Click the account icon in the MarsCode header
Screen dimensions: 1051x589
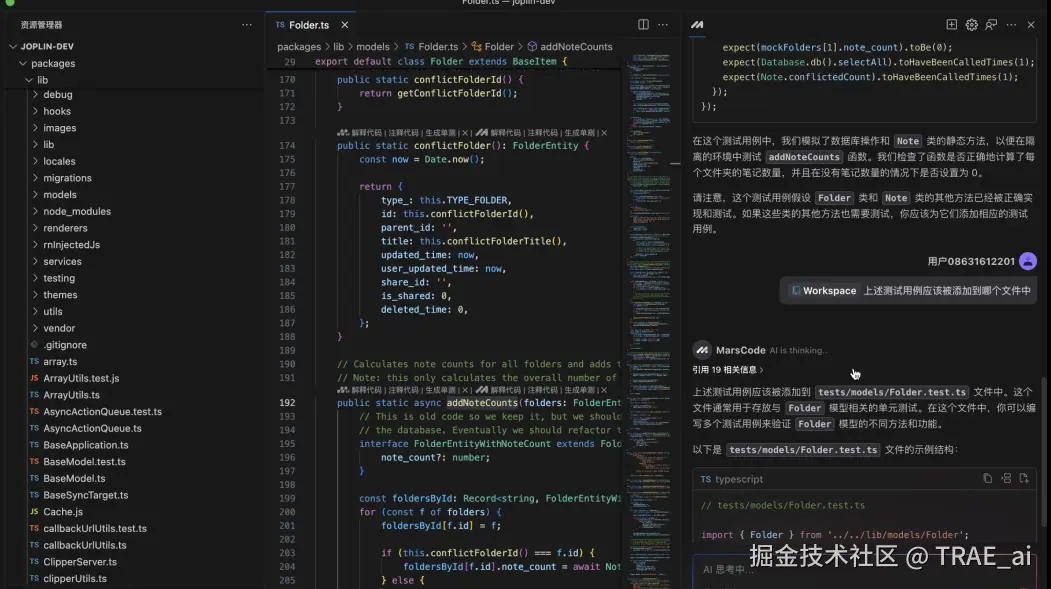pyautogui.click(x=989, y=24)
